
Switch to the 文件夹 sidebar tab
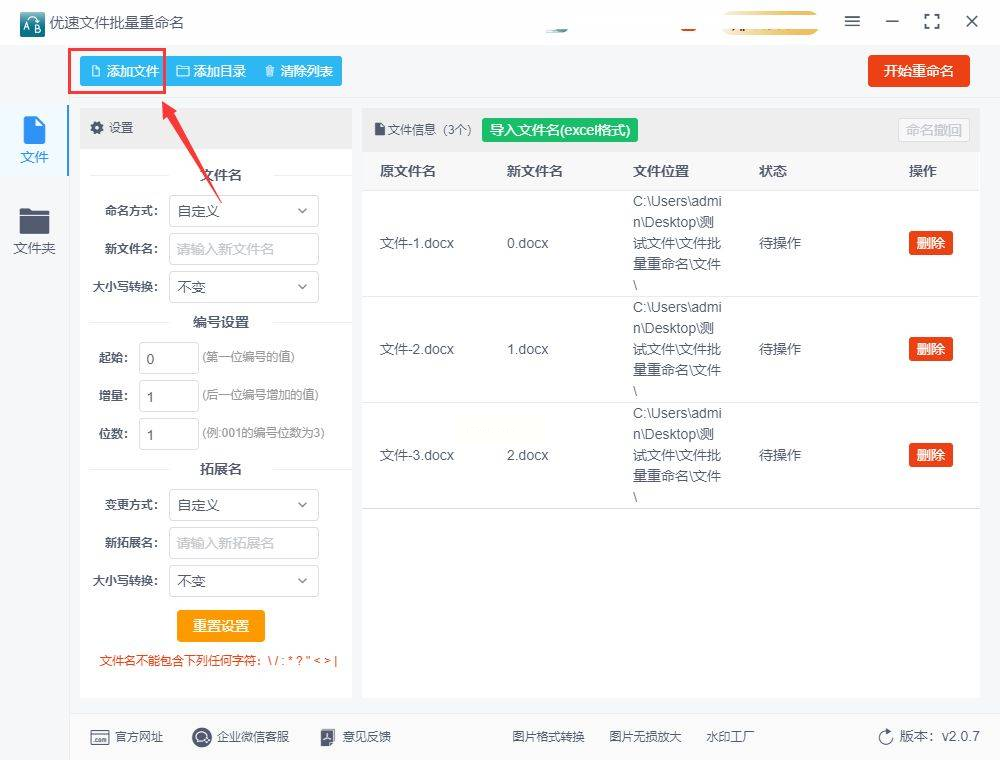pyautogui.click(x=34, y=230)
